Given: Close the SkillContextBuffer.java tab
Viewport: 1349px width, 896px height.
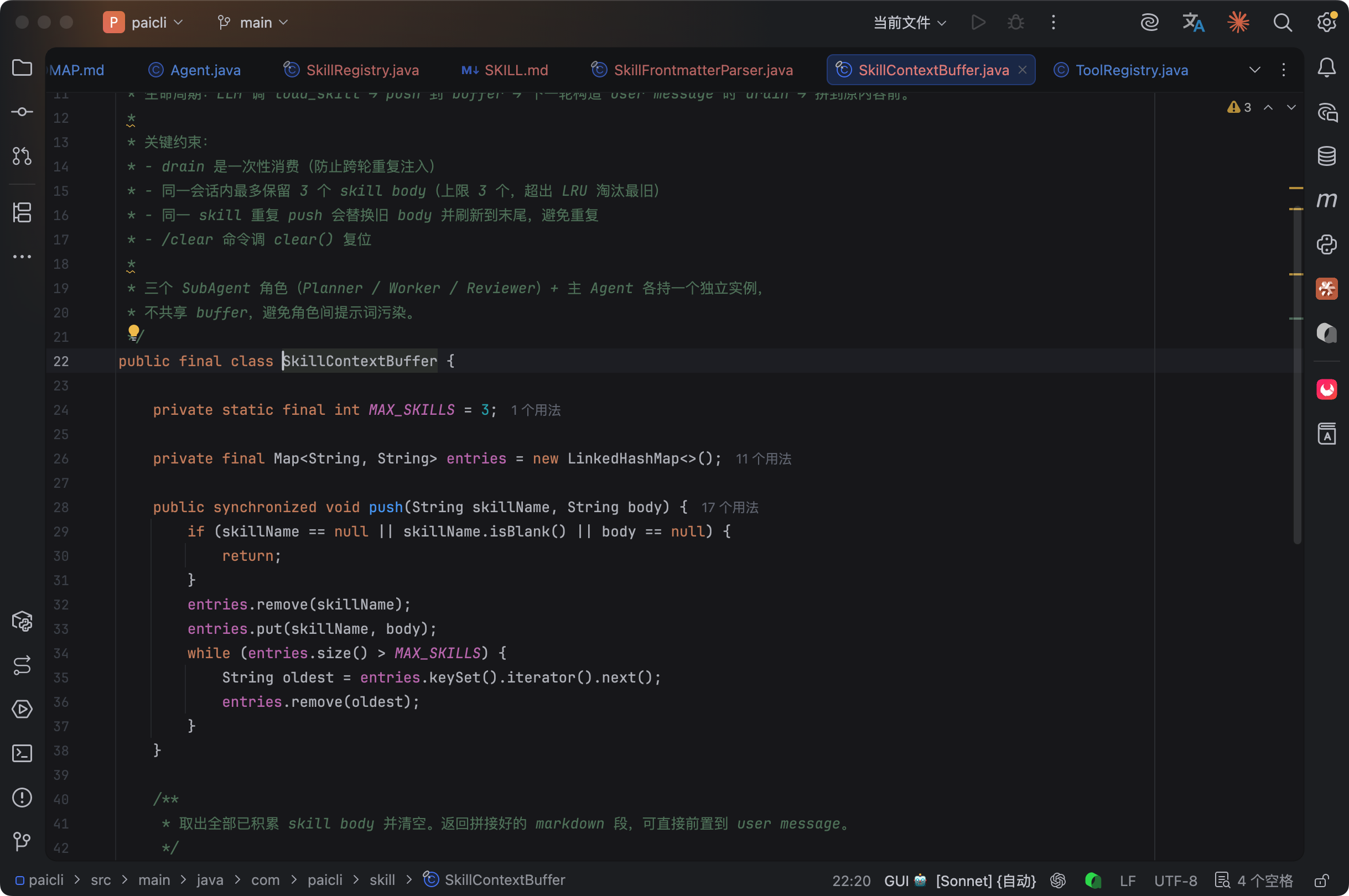Looking at the screenshot, I should (x=1023, y=70).
